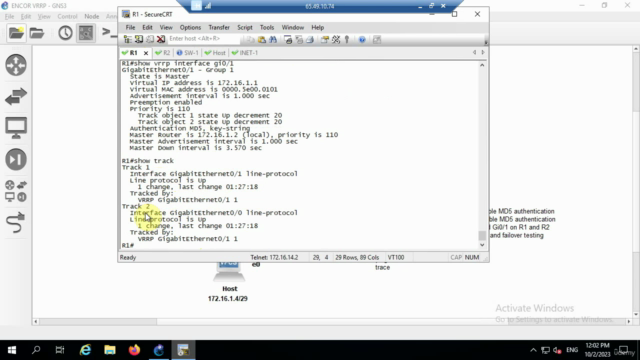Viewport: 640px width, 360px height.
Task: Click GNS3 Snapshot clock icon
Action: (x=65, y=33)
